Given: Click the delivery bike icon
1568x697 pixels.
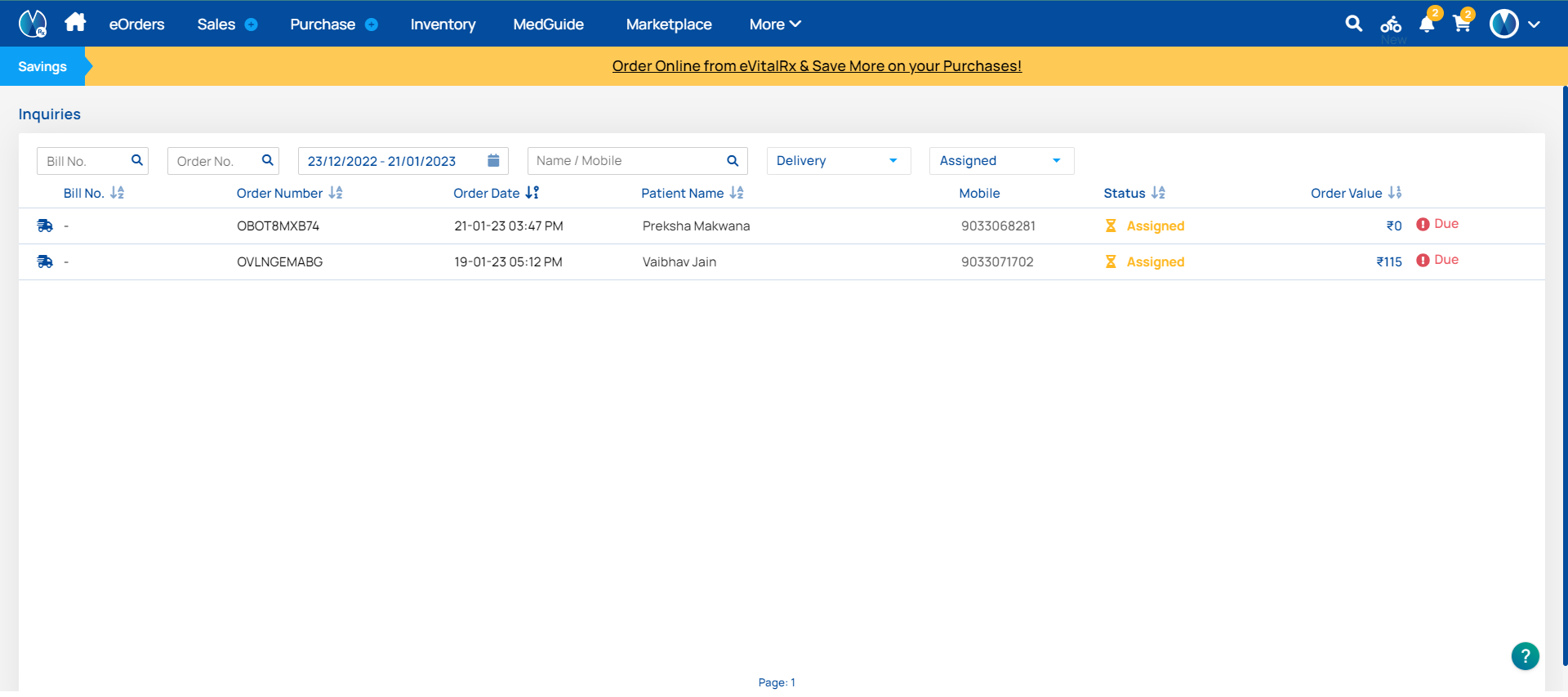Looking at the screenshot, I should (x=1391, y=24).
